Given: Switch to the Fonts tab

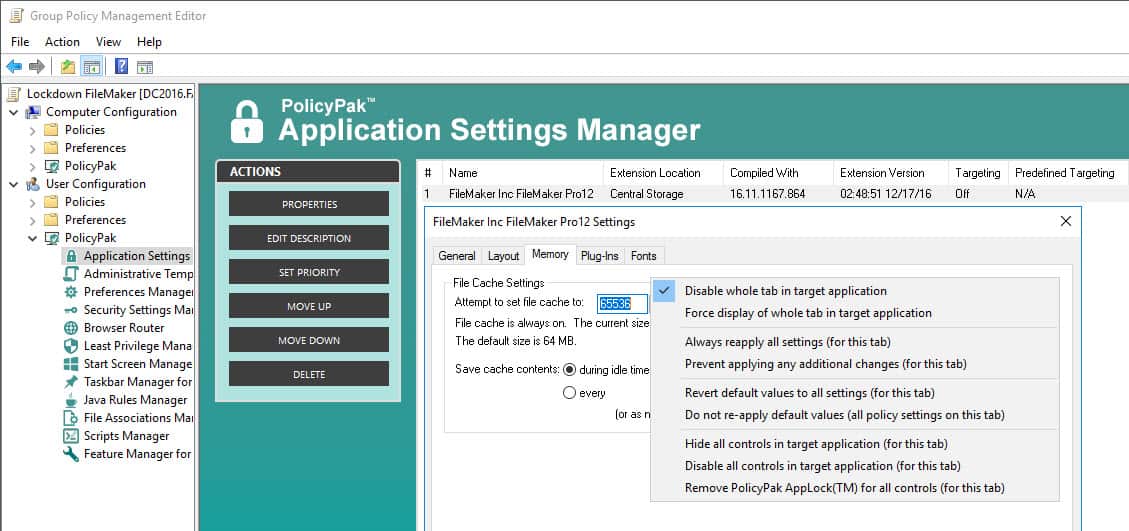Looking at the screenshot, I should click(x=644, y=256).
